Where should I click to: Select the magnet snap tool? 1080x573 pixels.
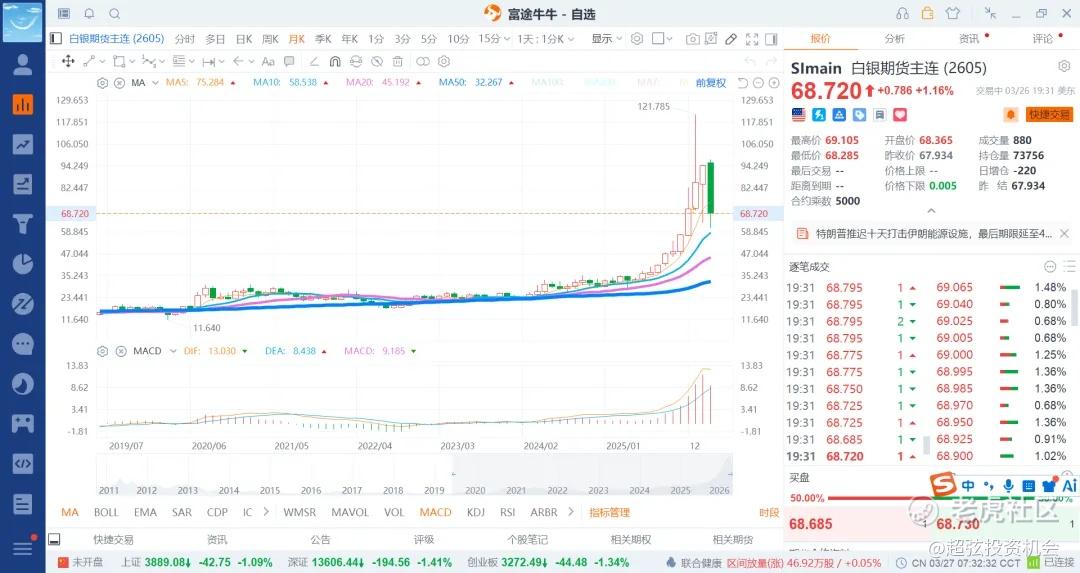point(335,61)
